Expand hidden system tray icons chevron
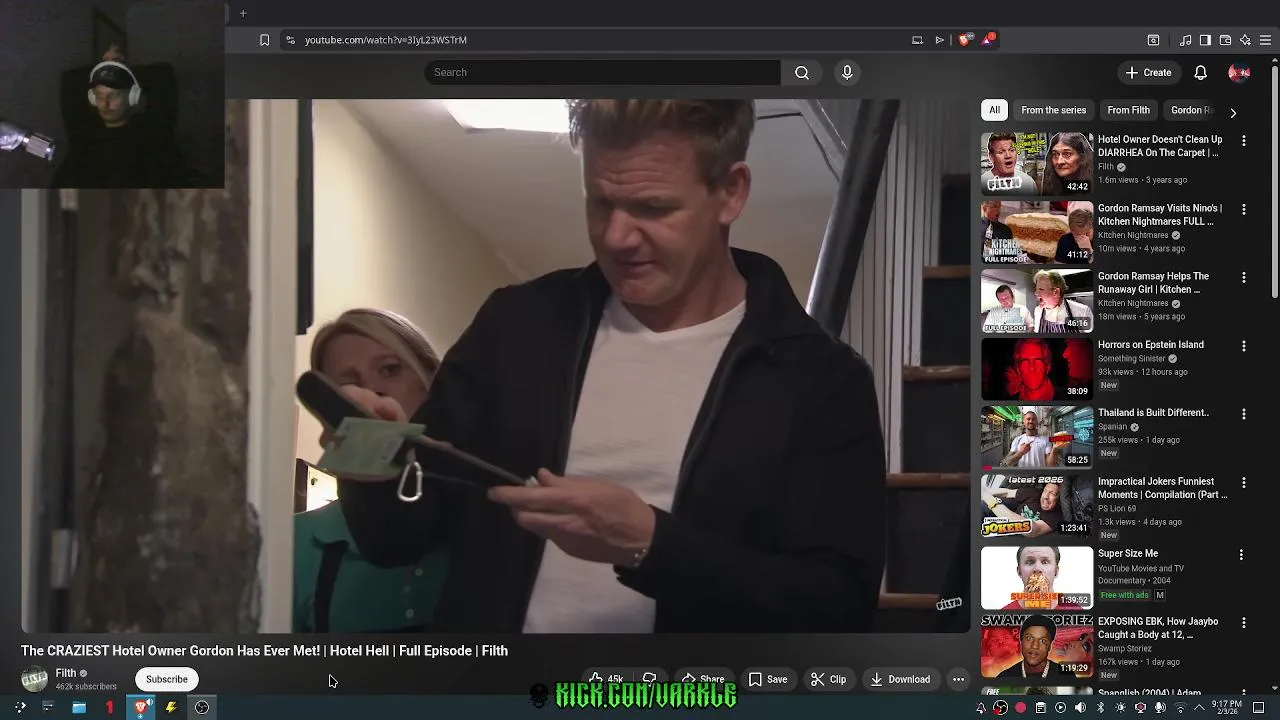Viewport: 1280px width, 720px height. pos(1199,708)
